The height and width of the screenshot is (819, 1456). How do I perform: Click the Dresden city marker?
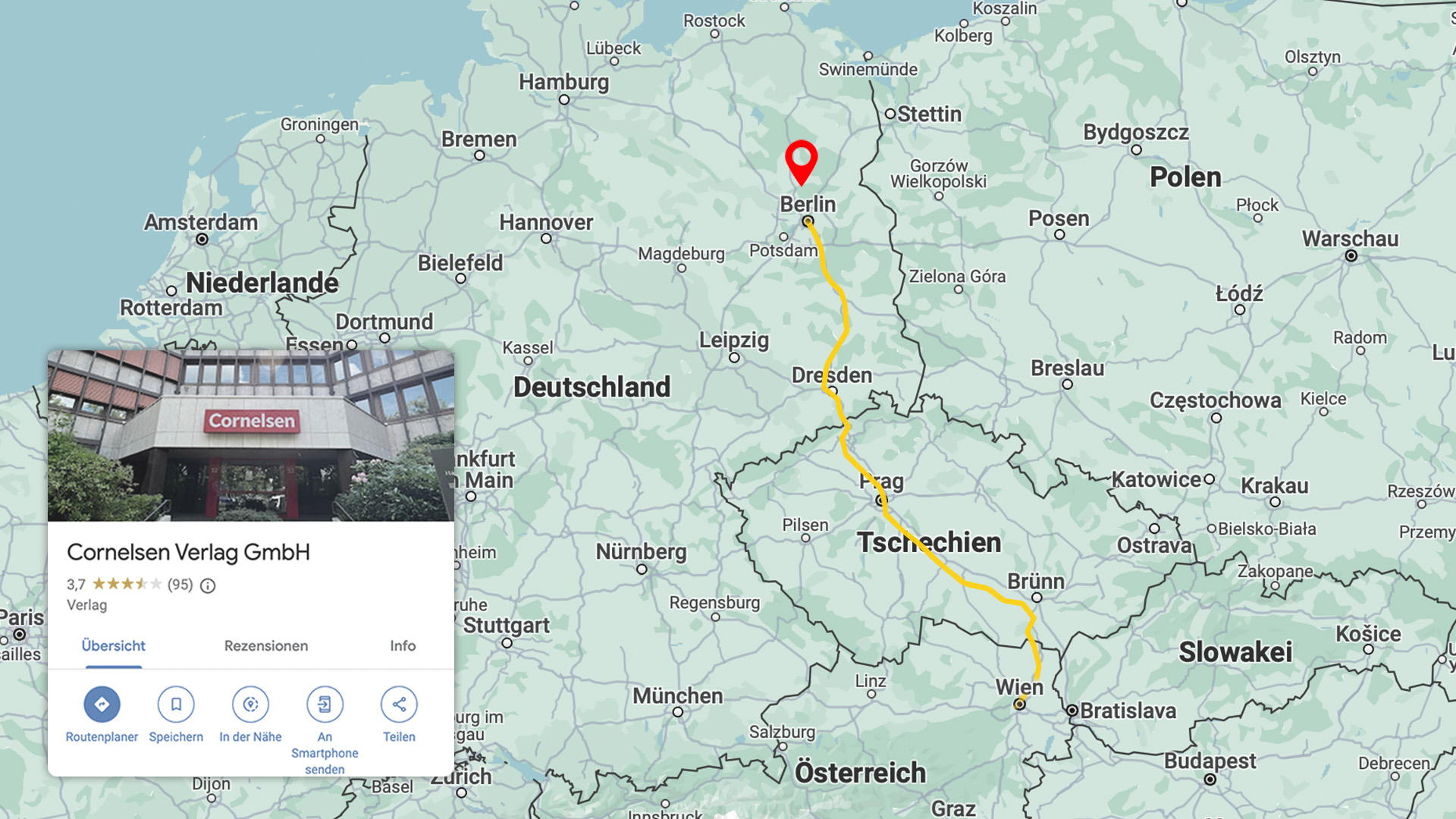point(833,391)
